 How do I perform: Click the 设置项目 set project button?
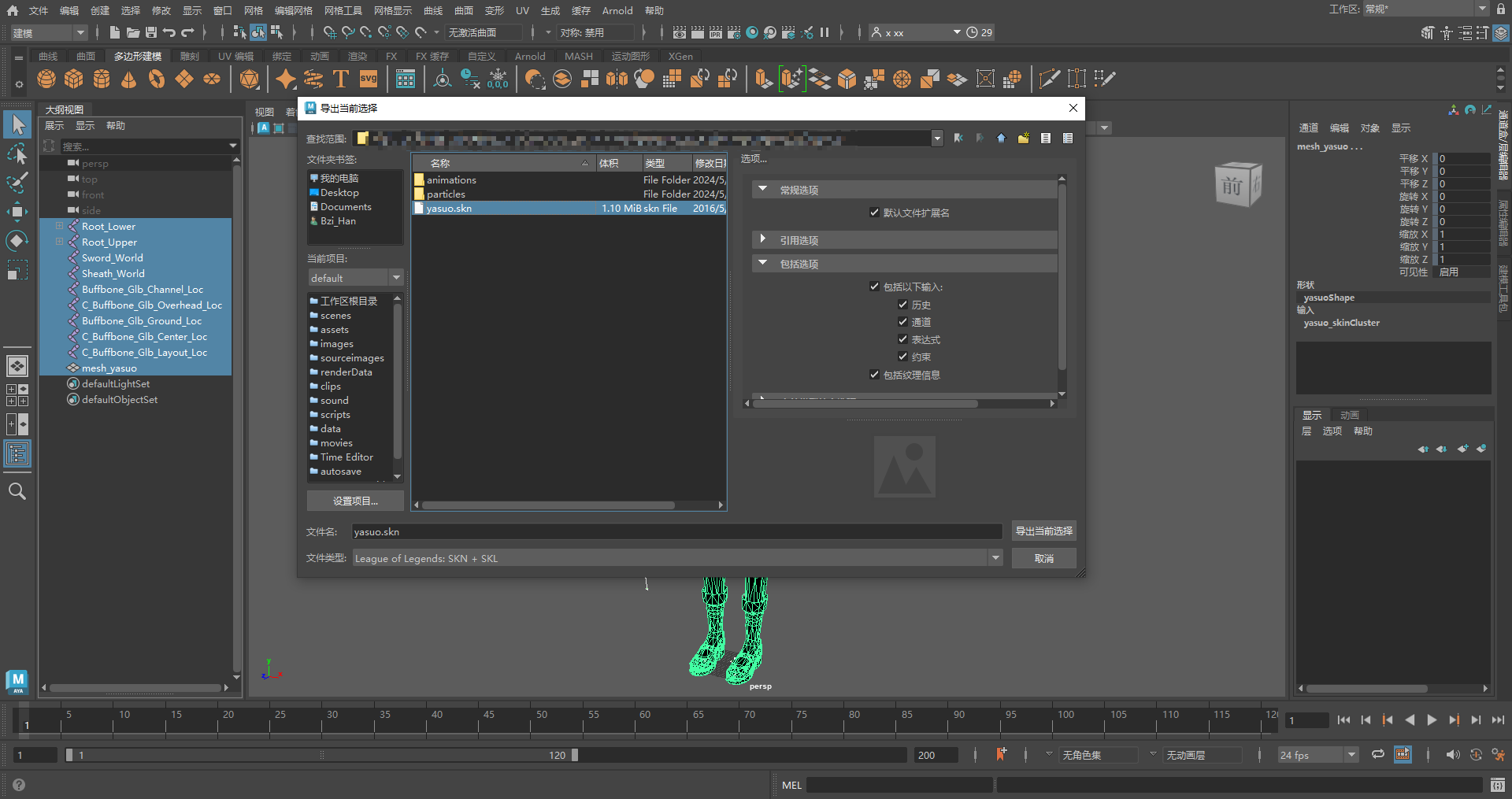tap(355, 501)
